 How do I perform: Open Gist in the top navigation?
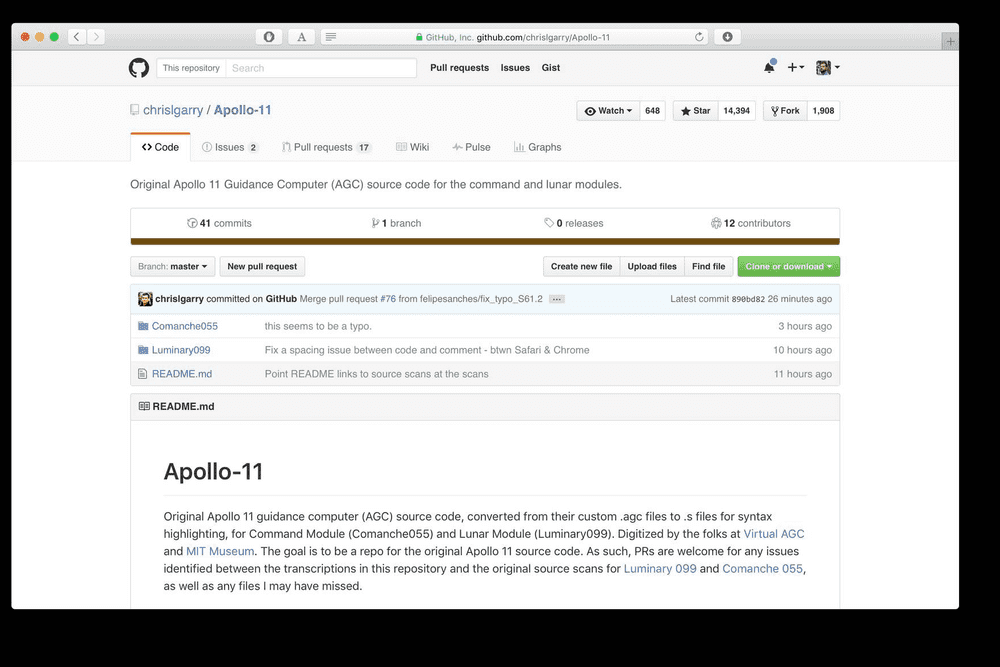550,68
